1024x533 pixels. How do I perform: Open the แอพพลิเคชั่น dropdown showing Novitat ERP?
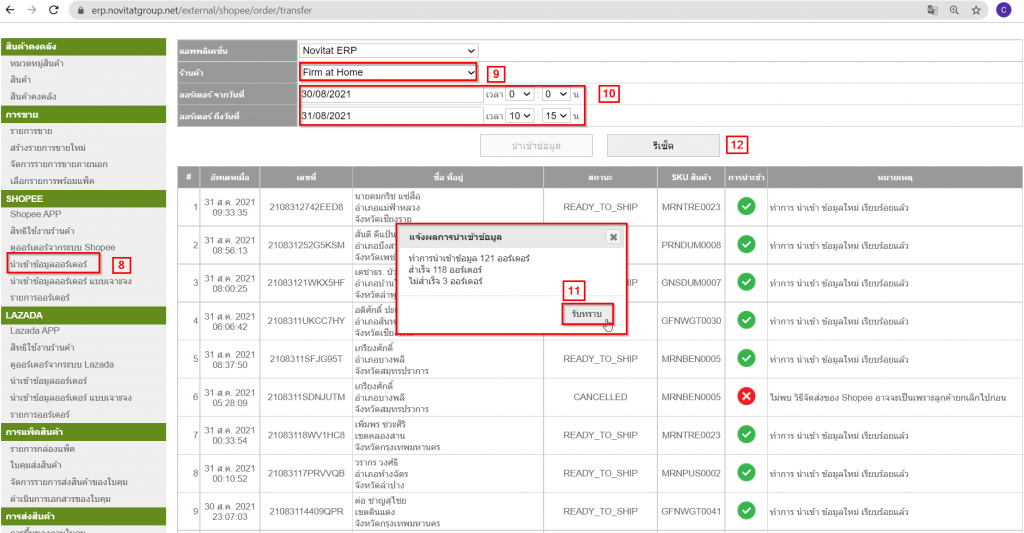389,50
